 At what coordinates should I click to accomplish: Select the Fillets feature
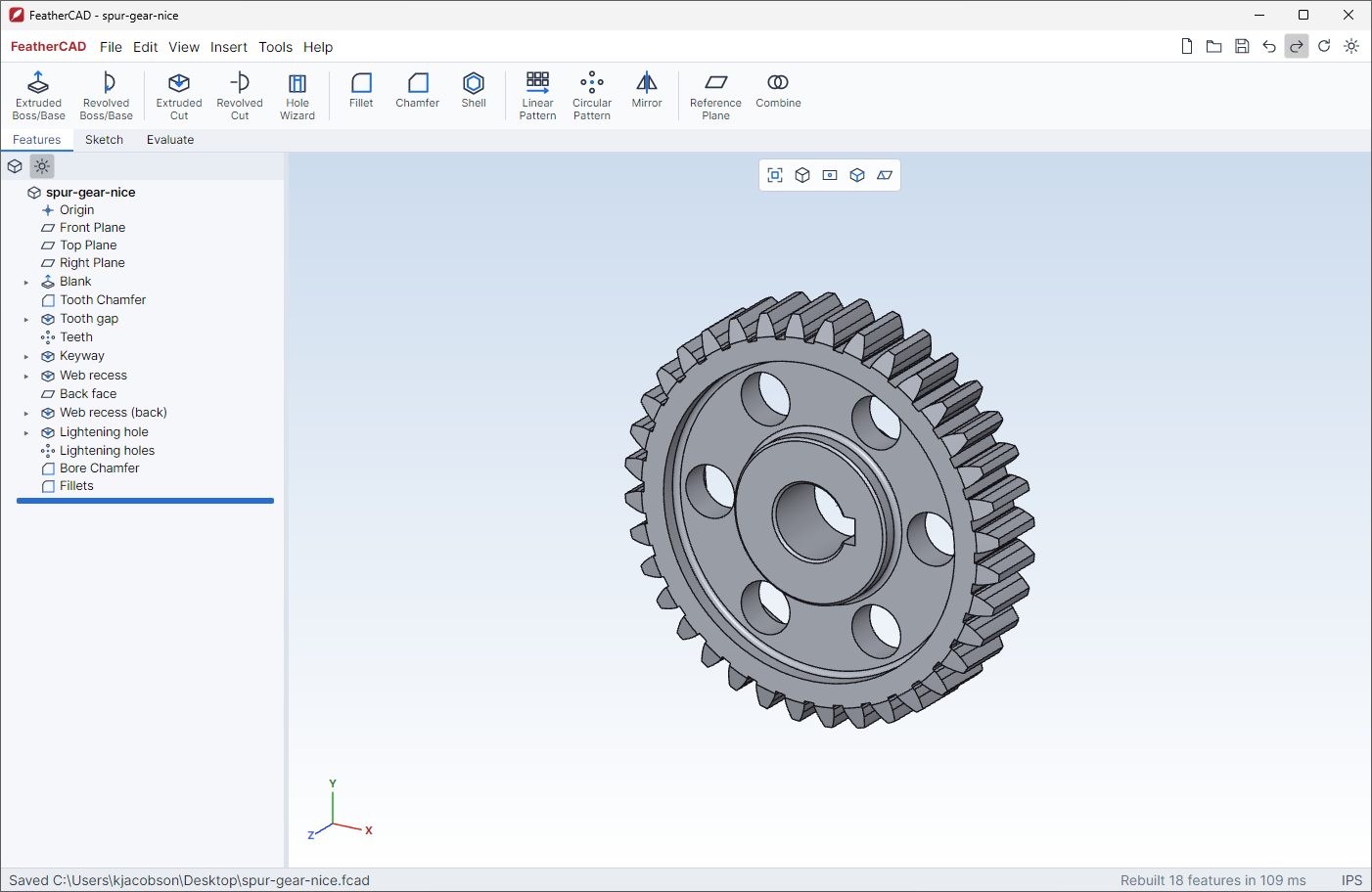[x=76, y=486]
